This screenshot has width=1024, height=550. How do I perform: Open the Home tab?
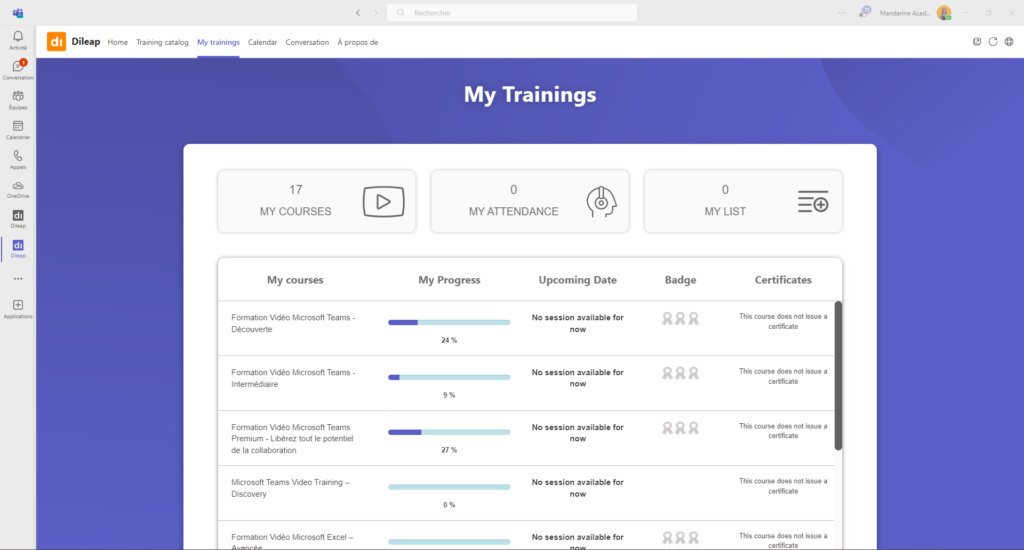pyautogui.click(x=118, y=42)
